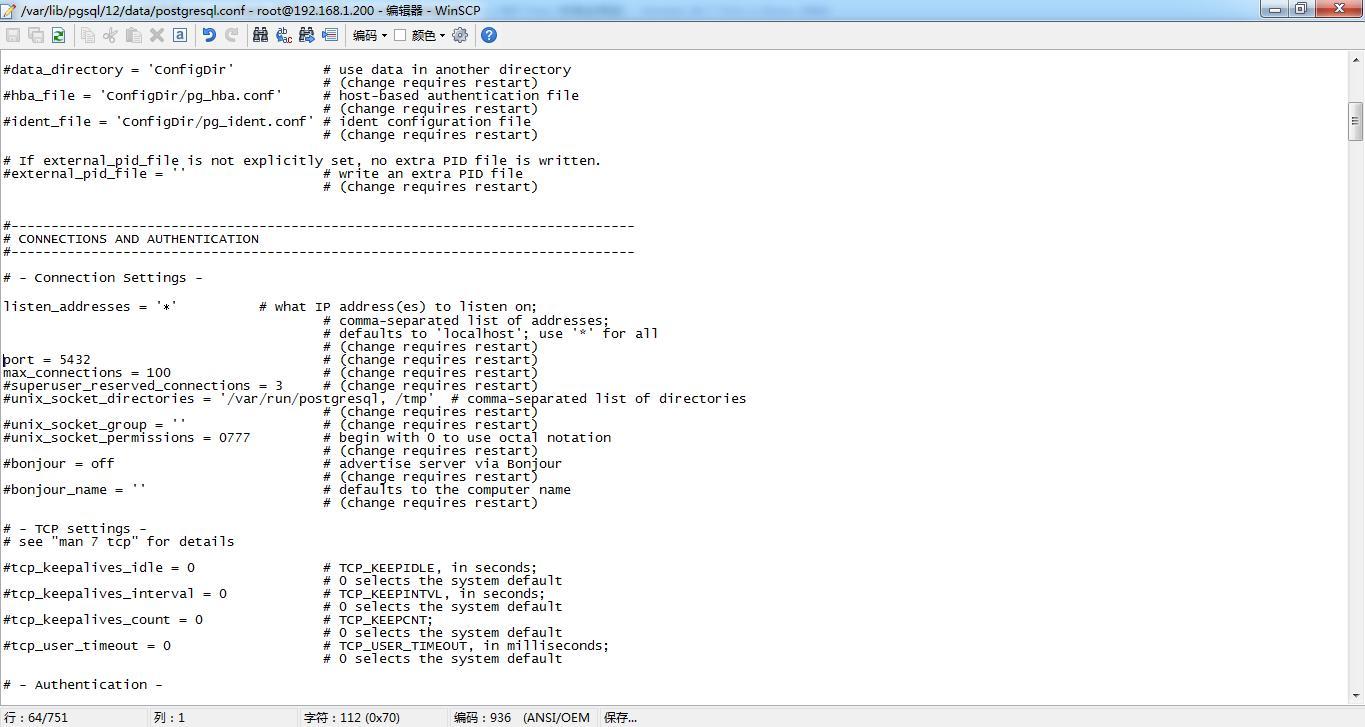Viewport: 1365px width, 727px height.
Task: Click the Find Next icon
Action: pos(307,35)
